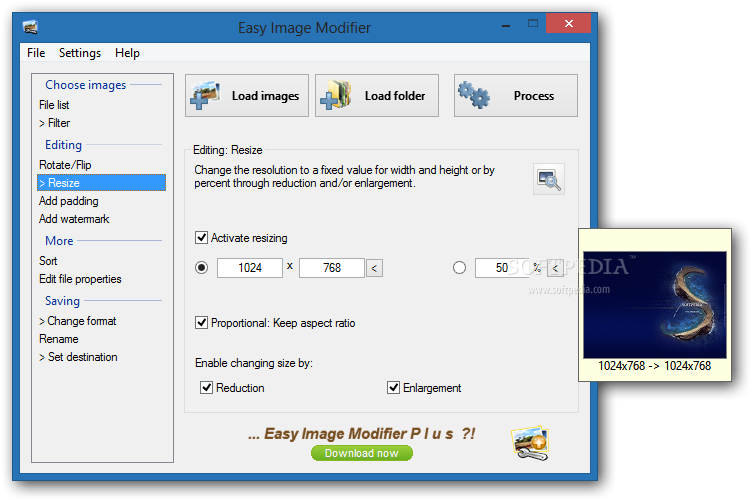Click the green Download now button
Viewport: 752px width, 501px height.
[362, 453]
